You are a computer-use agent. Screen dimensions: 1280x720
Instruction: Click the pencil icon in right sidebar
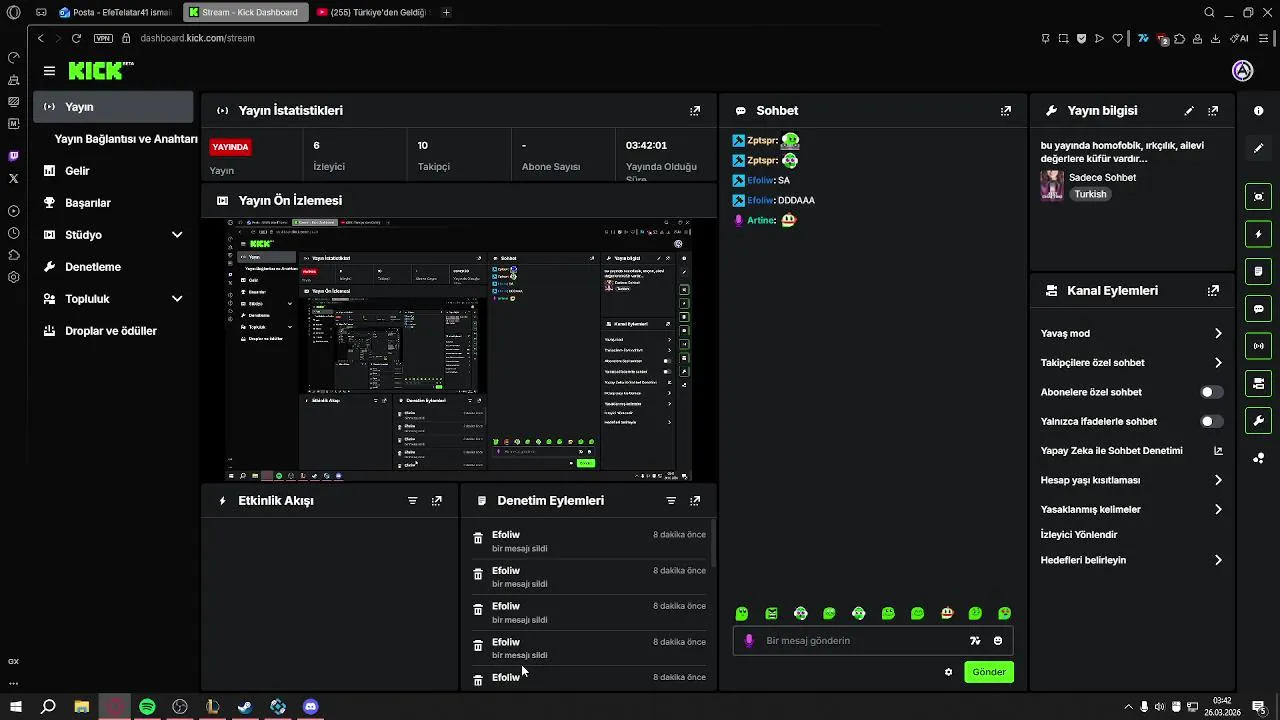click(x=1258, y=148)
